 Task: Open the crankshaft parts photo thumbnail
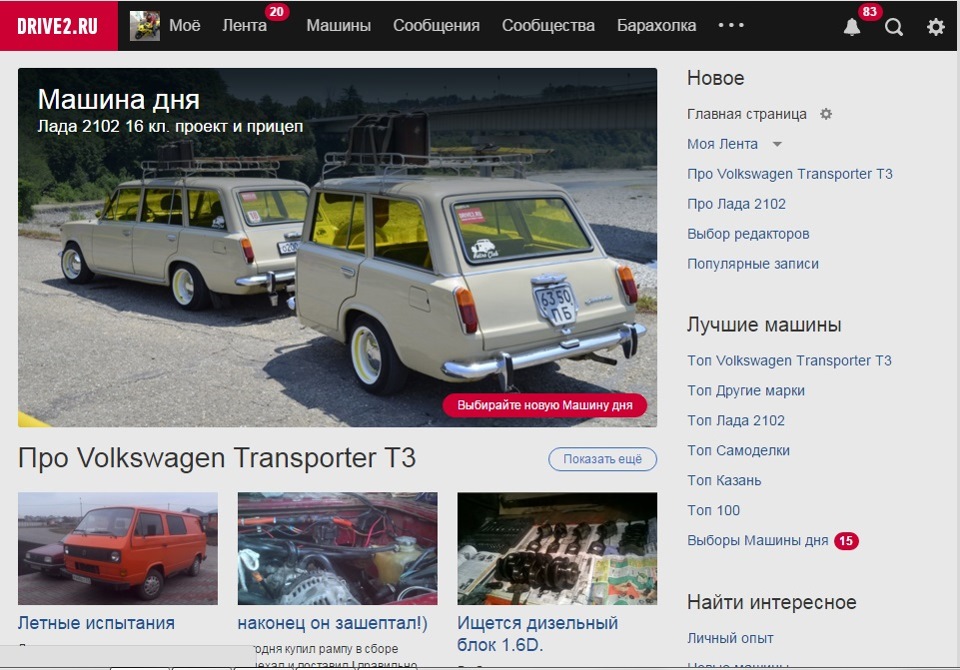(x=557, y=549)
